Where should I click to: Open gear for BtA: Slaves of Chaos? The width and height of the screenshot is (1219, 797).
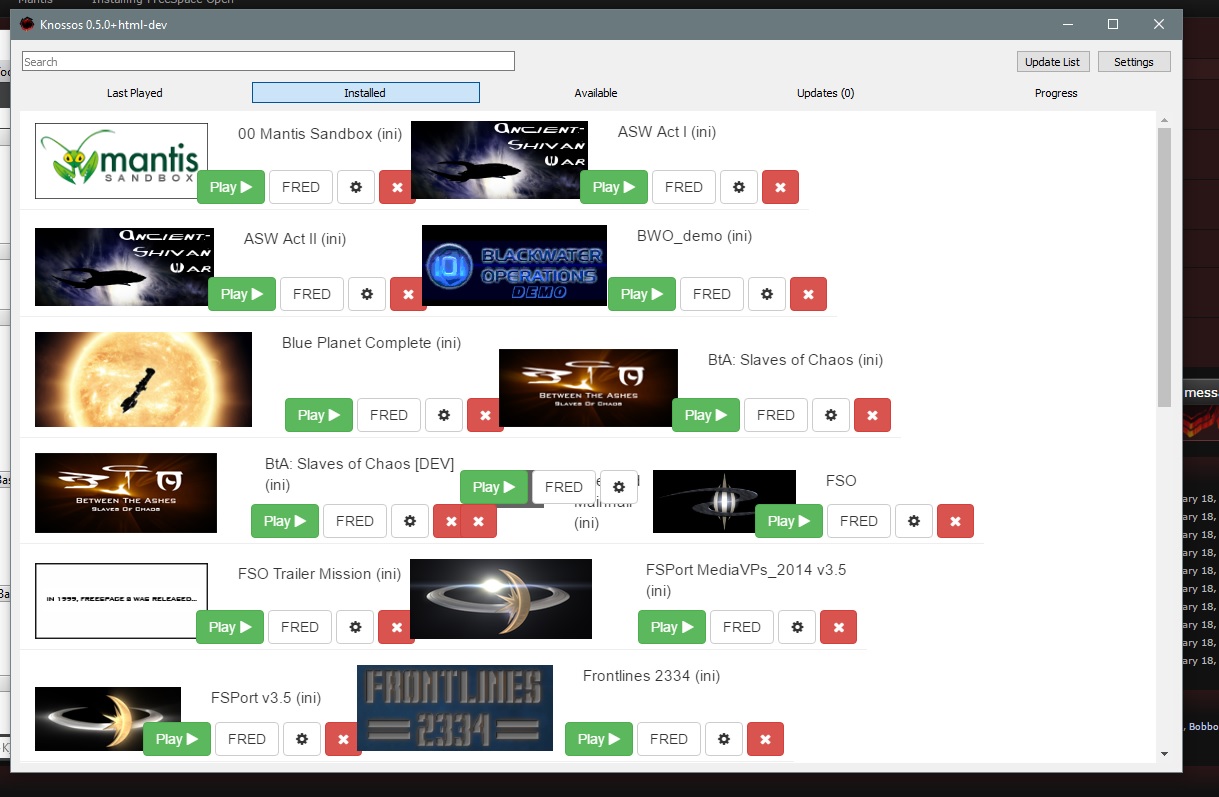tap(831, 415)
